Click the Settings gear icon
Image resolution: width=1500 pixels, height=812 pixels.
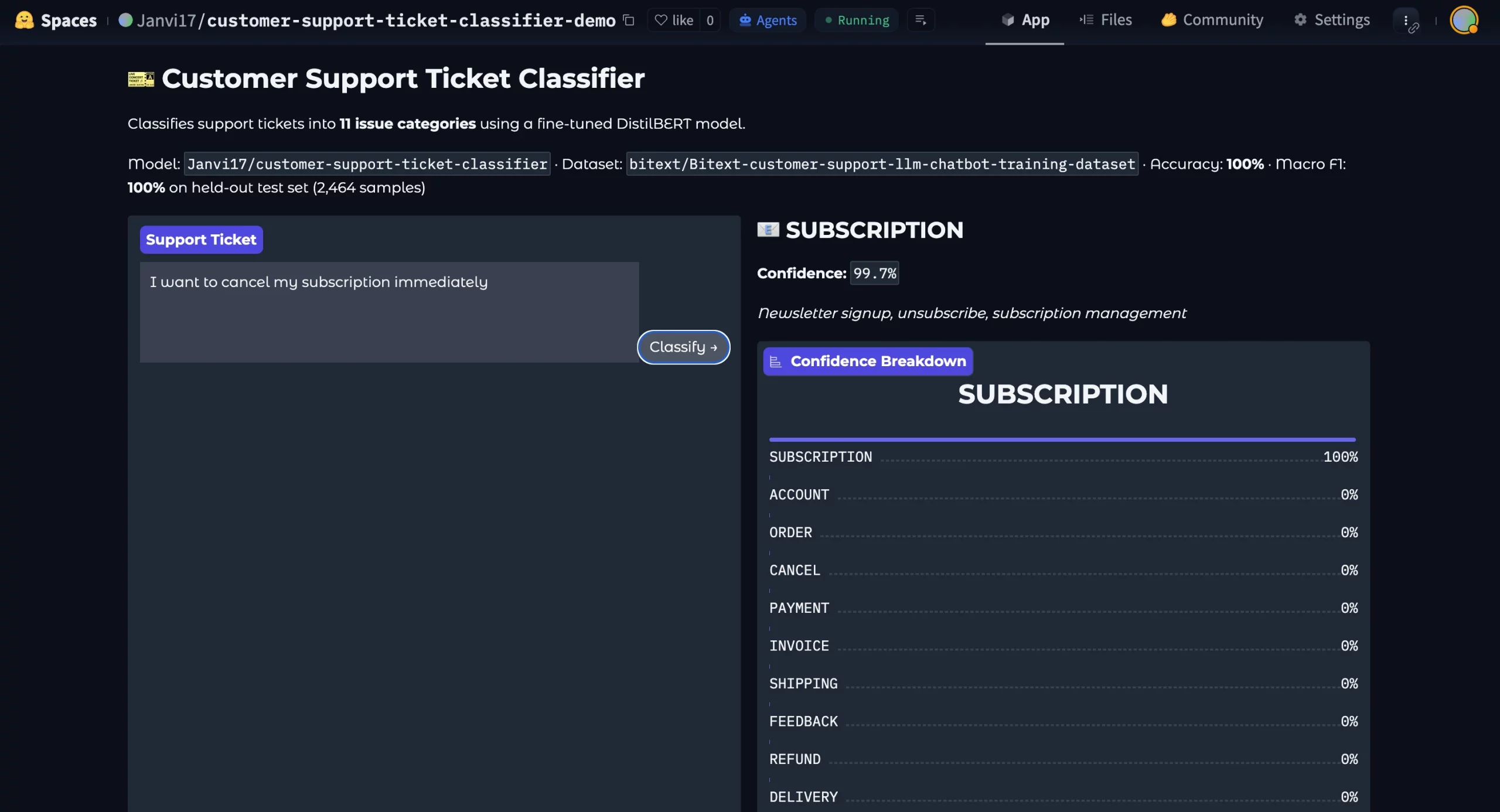tap(1300, 20)
